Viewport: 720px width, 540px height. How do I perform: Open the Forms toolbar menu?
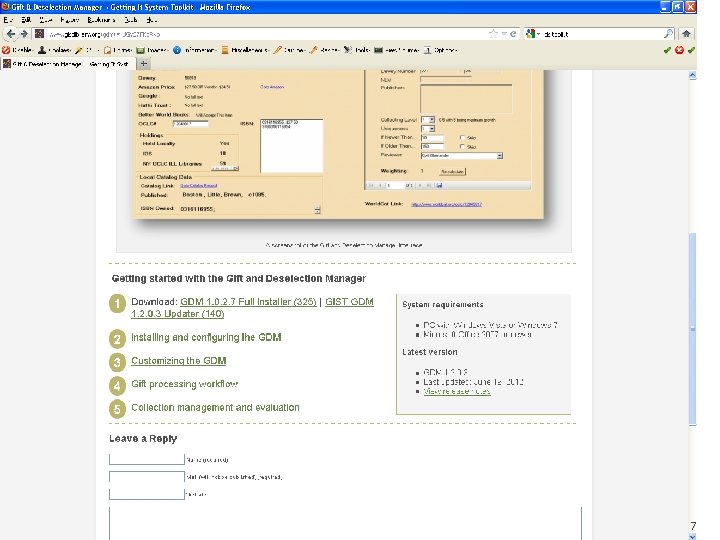tap(118, 50)
